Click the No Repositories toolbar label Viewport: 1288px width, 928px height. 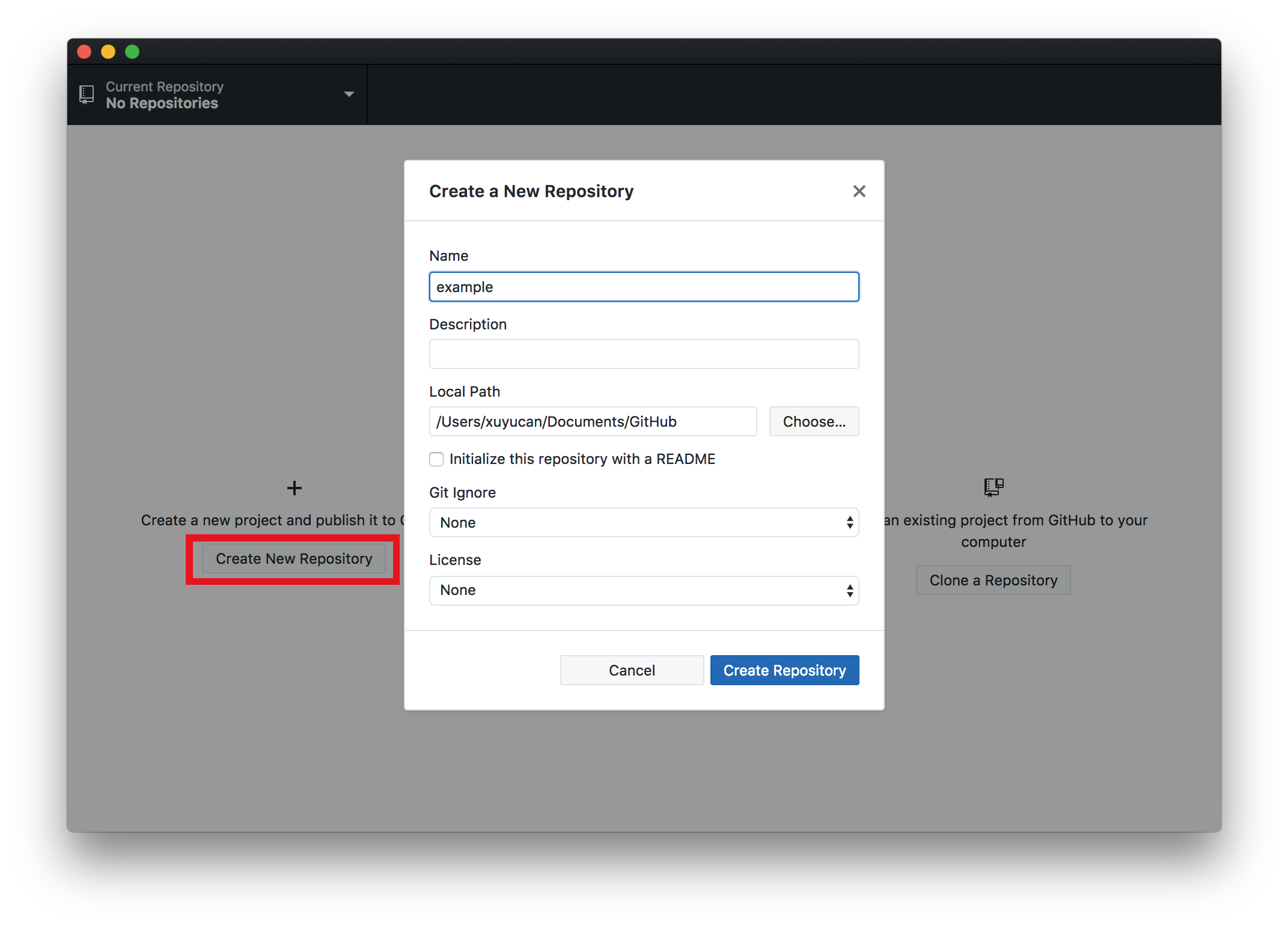(162, 103)
